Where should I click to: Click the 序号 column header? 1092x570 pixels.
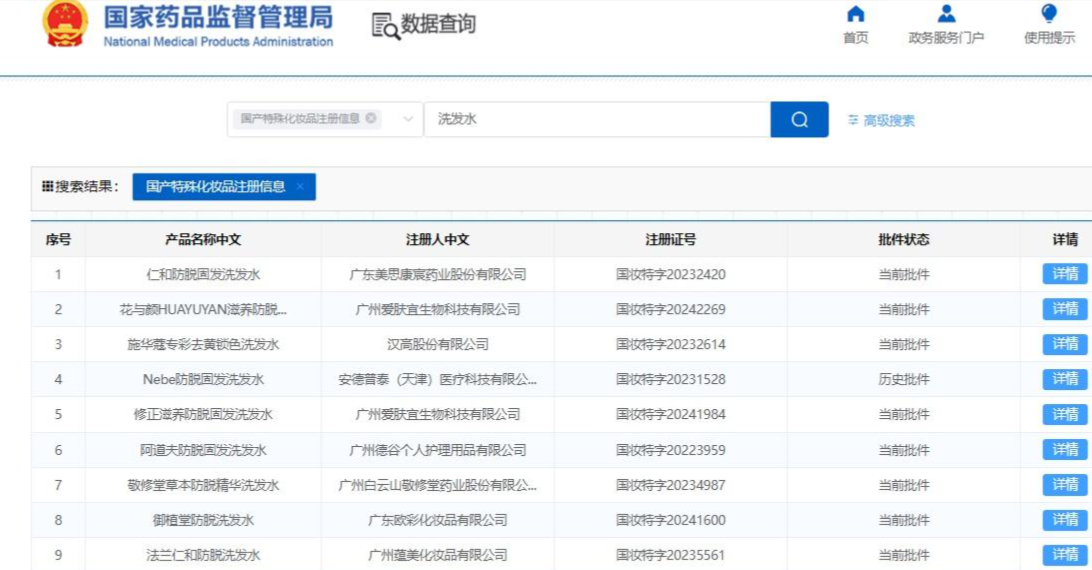click(x=58, y=240)
